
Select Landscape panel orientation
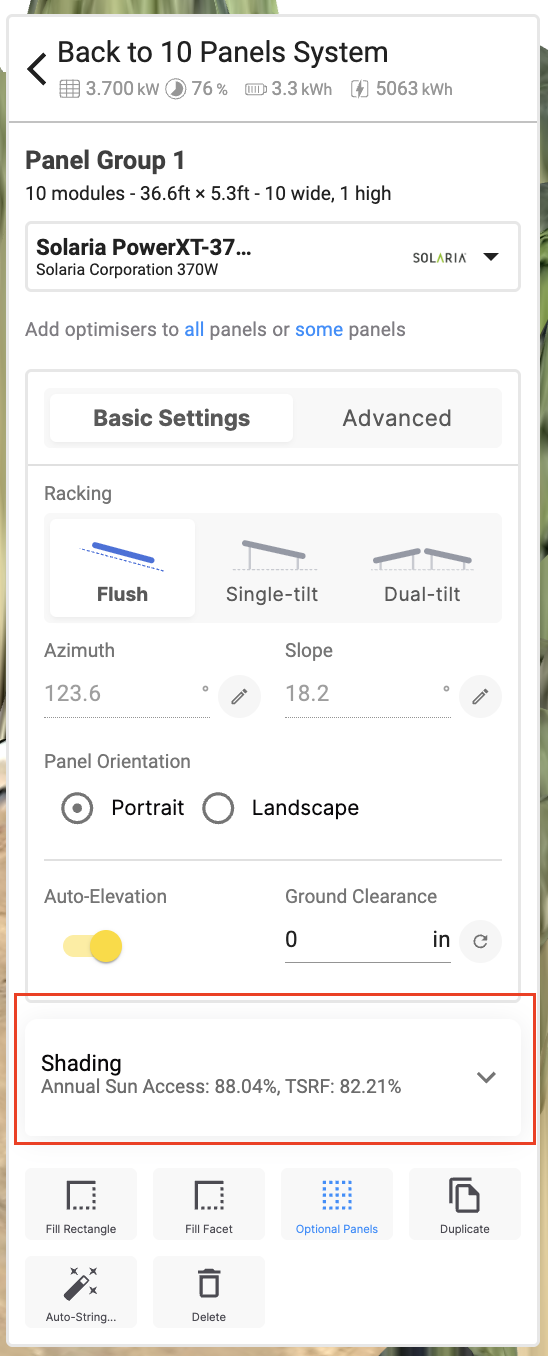click(x=218, y=808)
